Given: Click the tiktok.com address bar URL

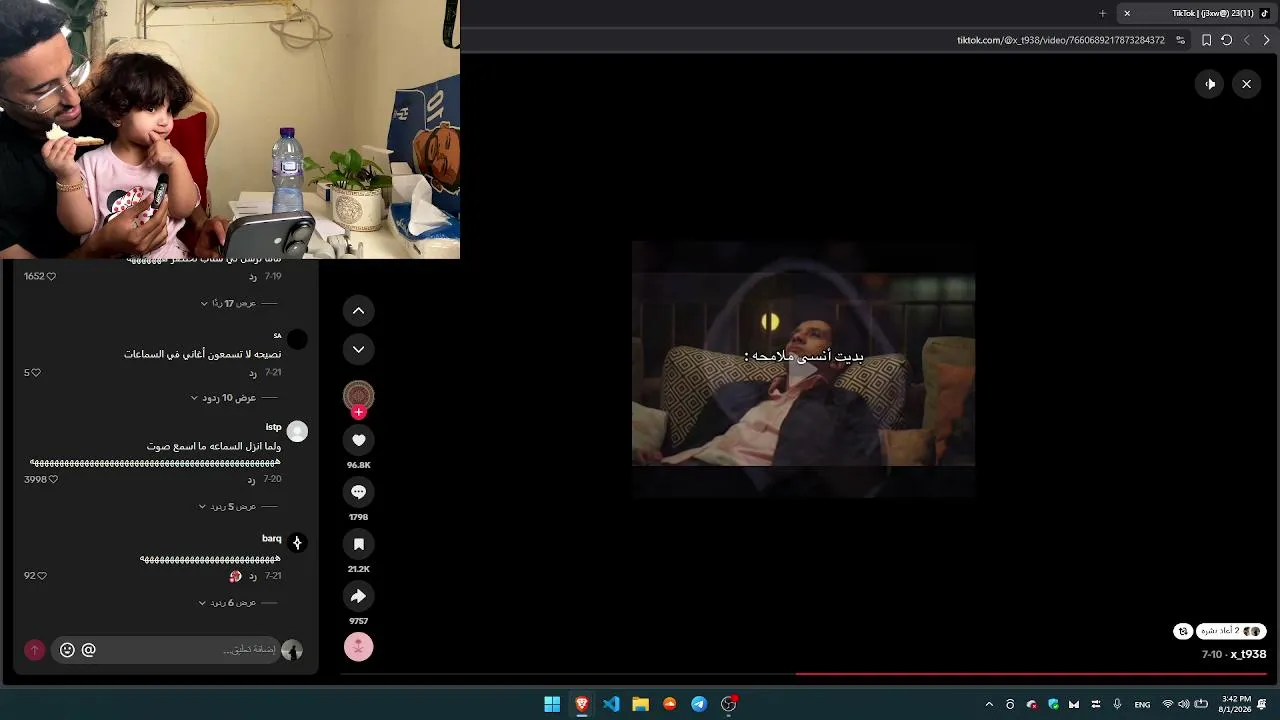Looking at the screenshot, I should [x=1061, y=40].
